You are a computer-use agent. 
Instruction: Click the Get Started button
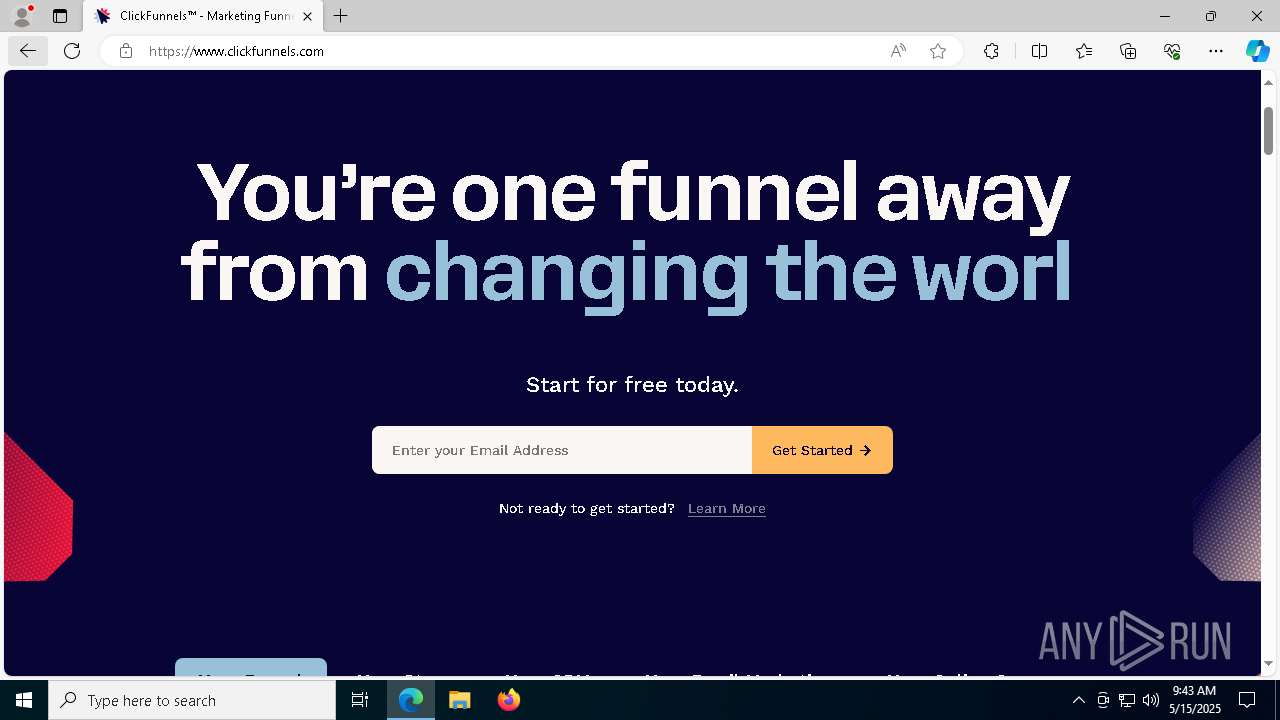point(822,450)
